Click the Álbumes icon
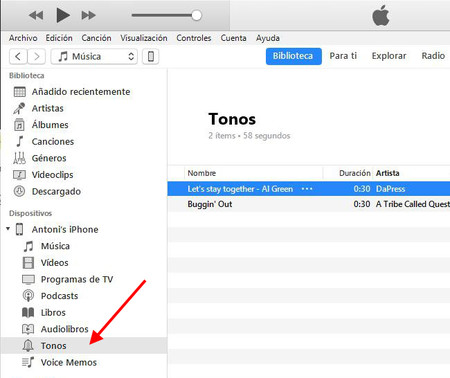This screenshot has height=378, width=450. click(x=19, y=125)
